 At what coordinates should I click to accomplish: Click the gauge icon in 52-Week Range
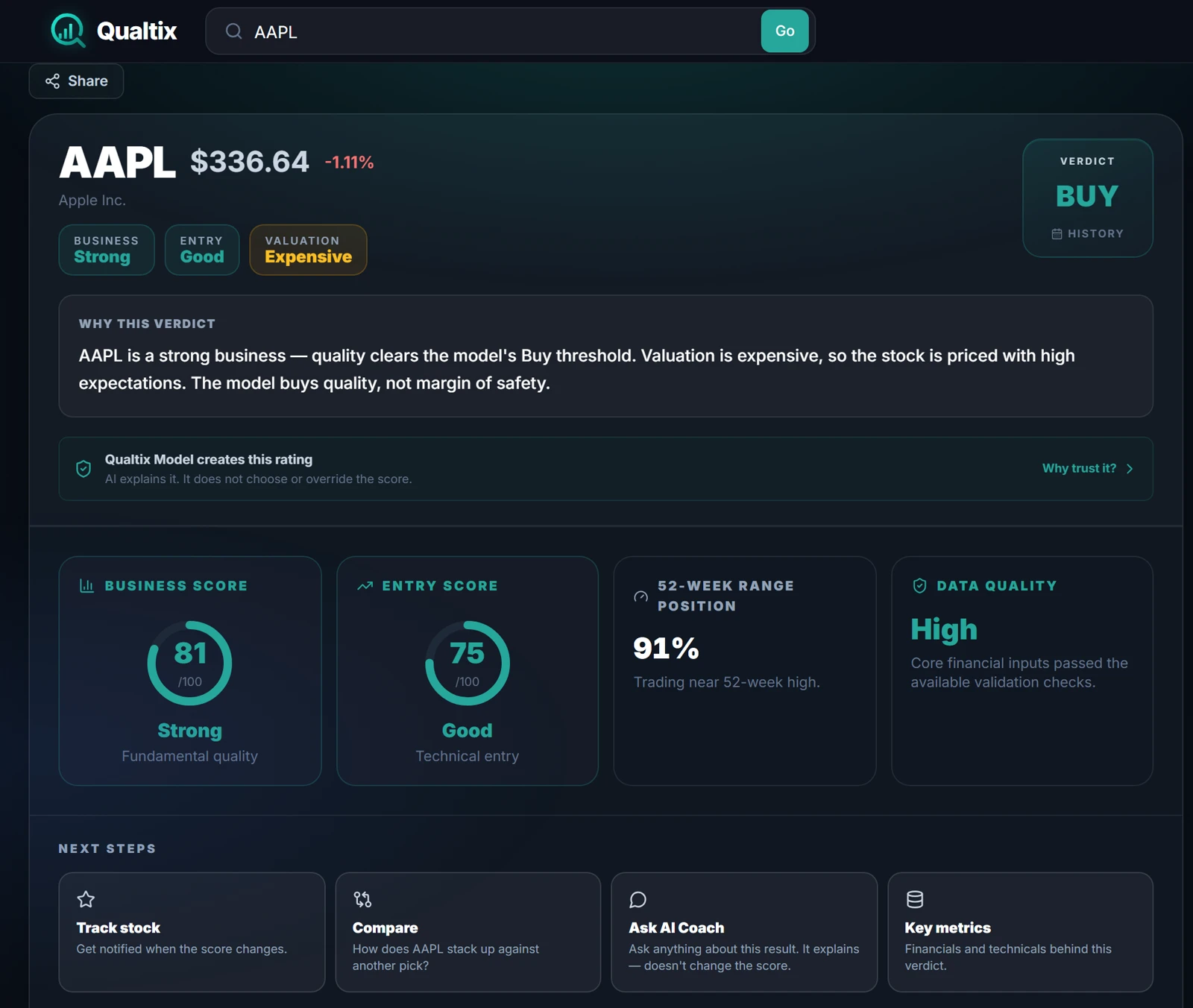[x=640, y=596]
